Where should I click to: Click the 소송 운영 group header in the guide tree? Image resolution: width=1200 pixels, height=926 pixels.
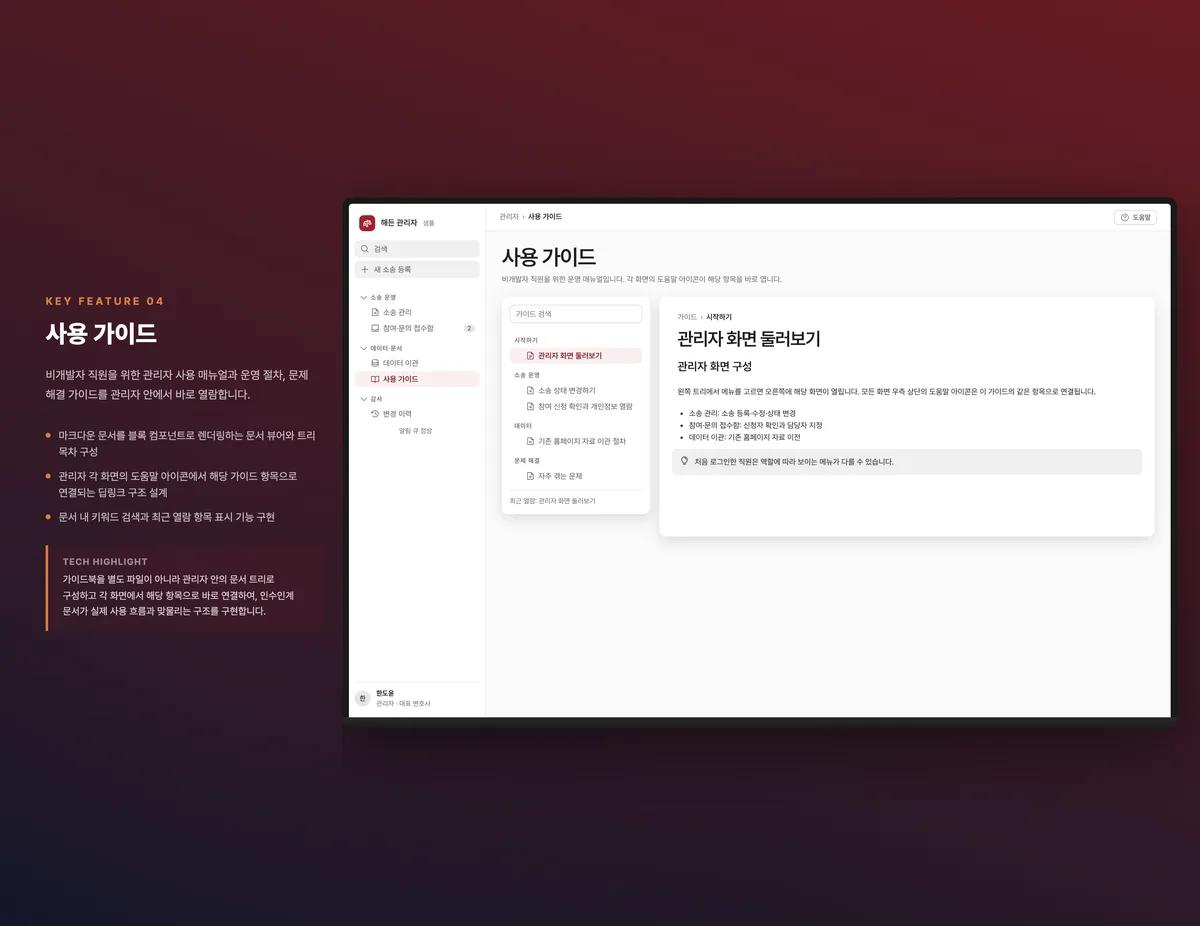coord(527,375)
